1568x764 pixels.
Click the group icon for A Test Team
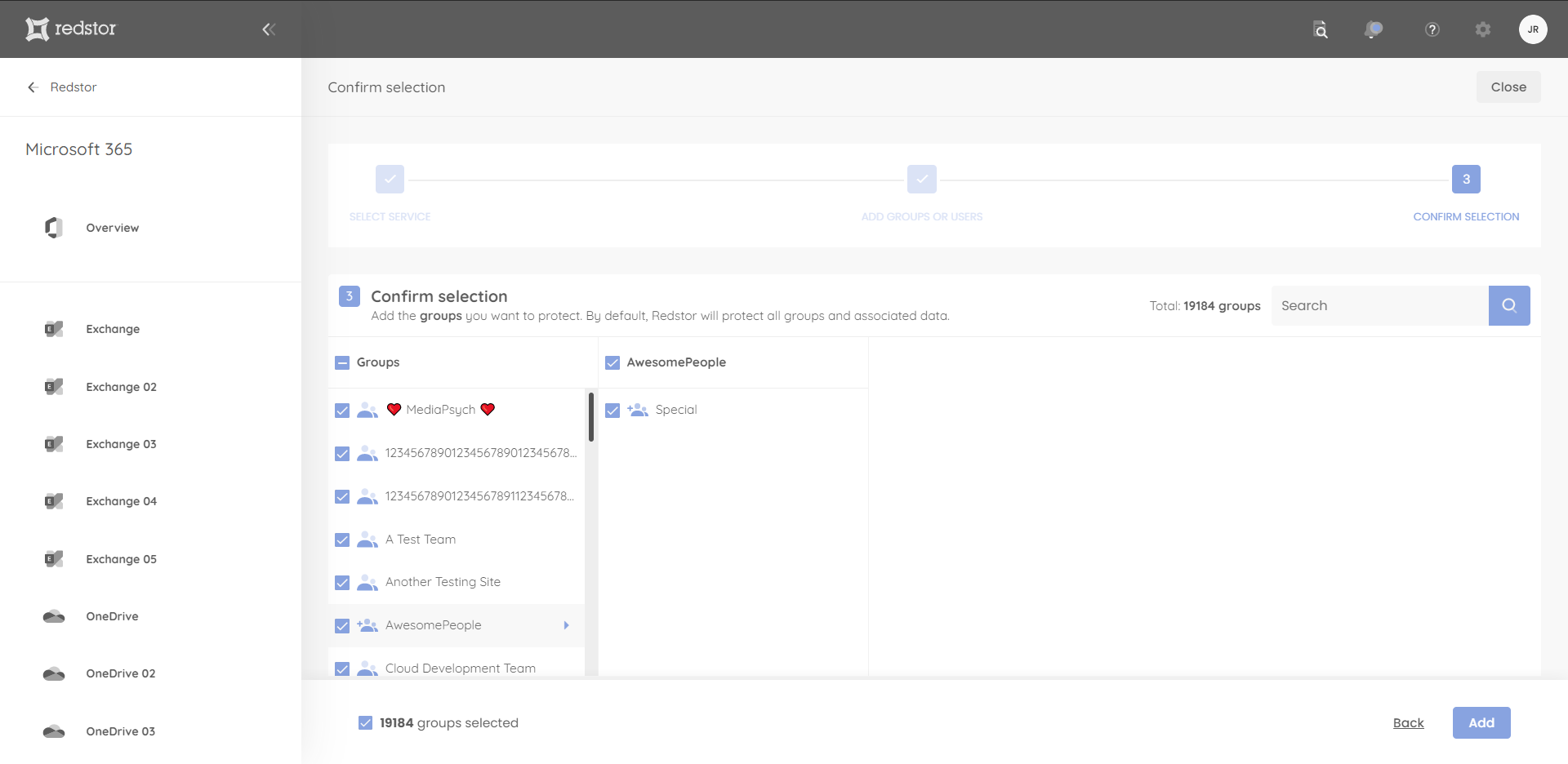pos(367,540)
